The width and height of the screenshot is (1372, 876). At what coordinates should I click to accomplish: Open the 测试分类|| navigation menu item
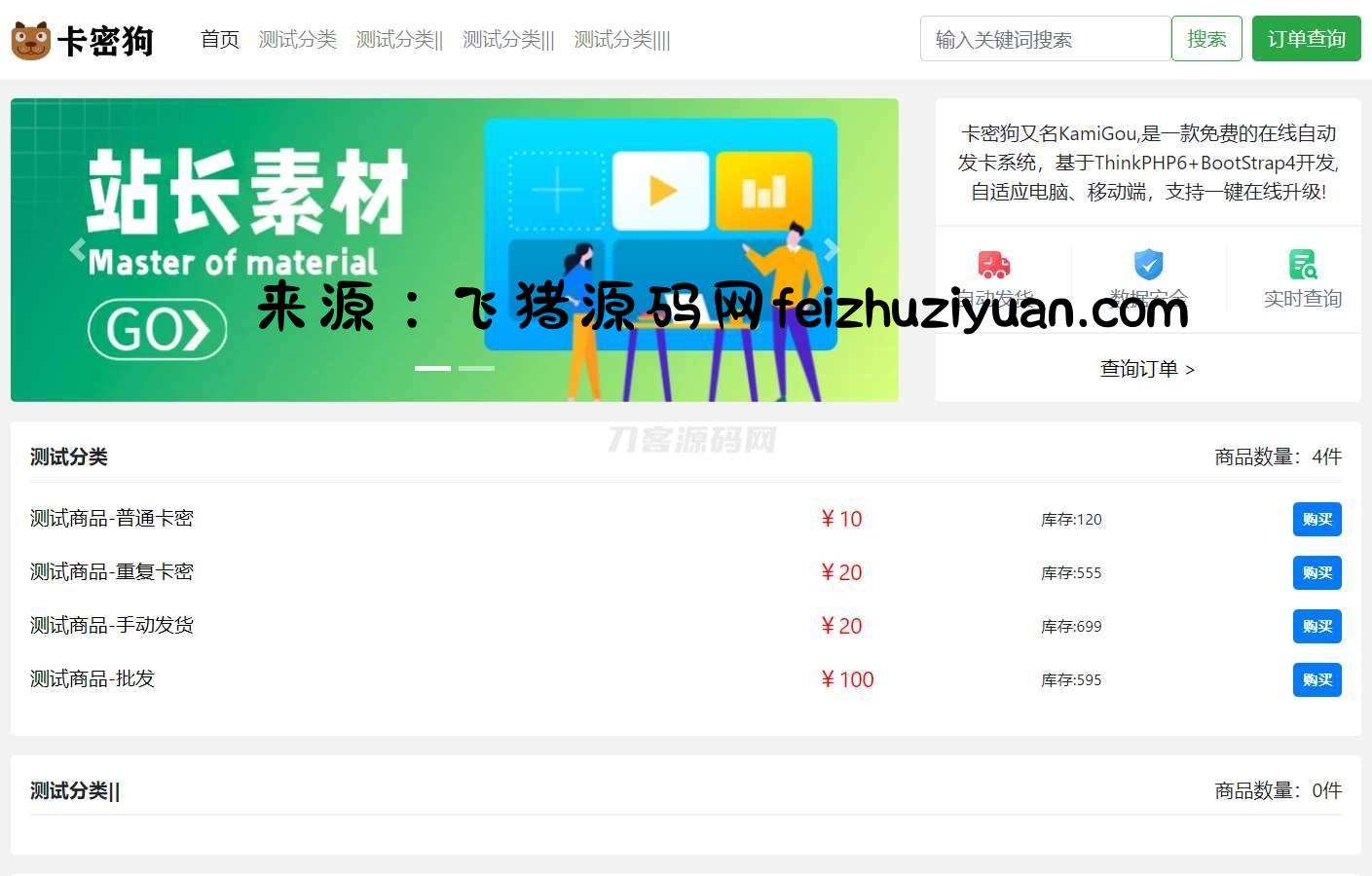pos(399,40)
